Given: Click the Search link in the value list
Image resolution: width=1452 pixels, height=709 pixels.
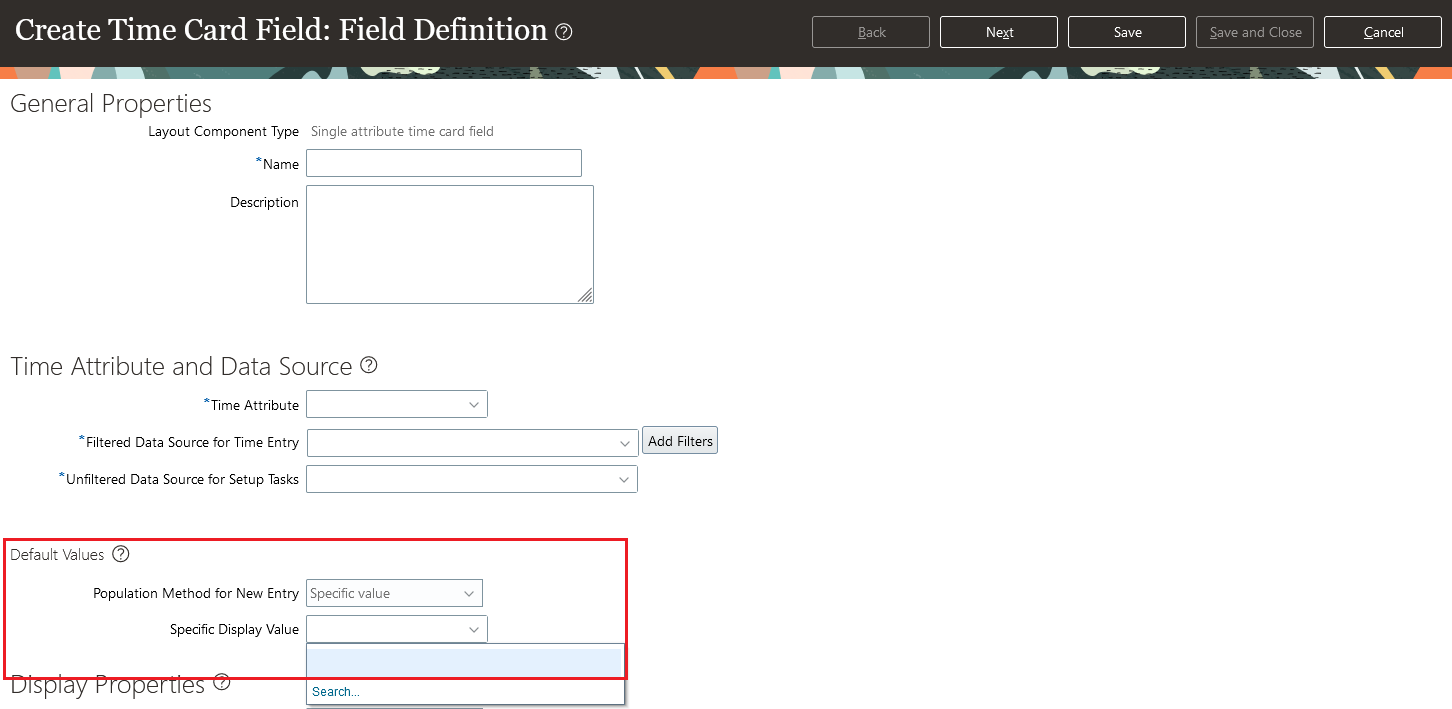Looking at the screenshot, I should tap(334, 691).
